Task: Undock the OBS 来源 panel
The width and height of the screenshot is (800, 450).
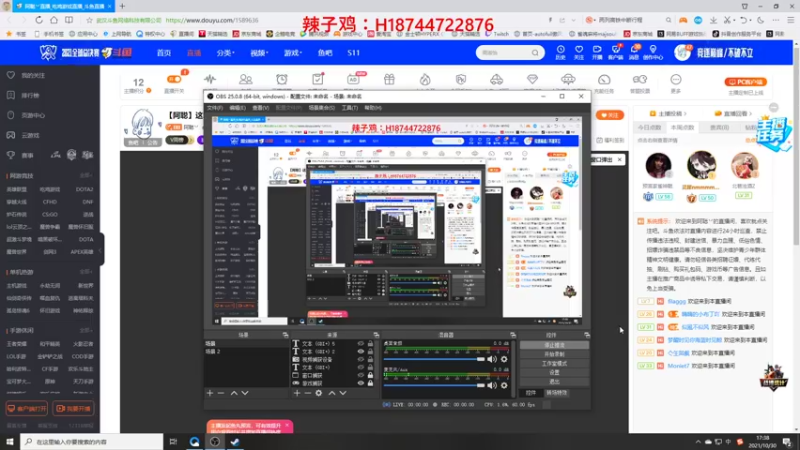Action: tap(376, 335)
